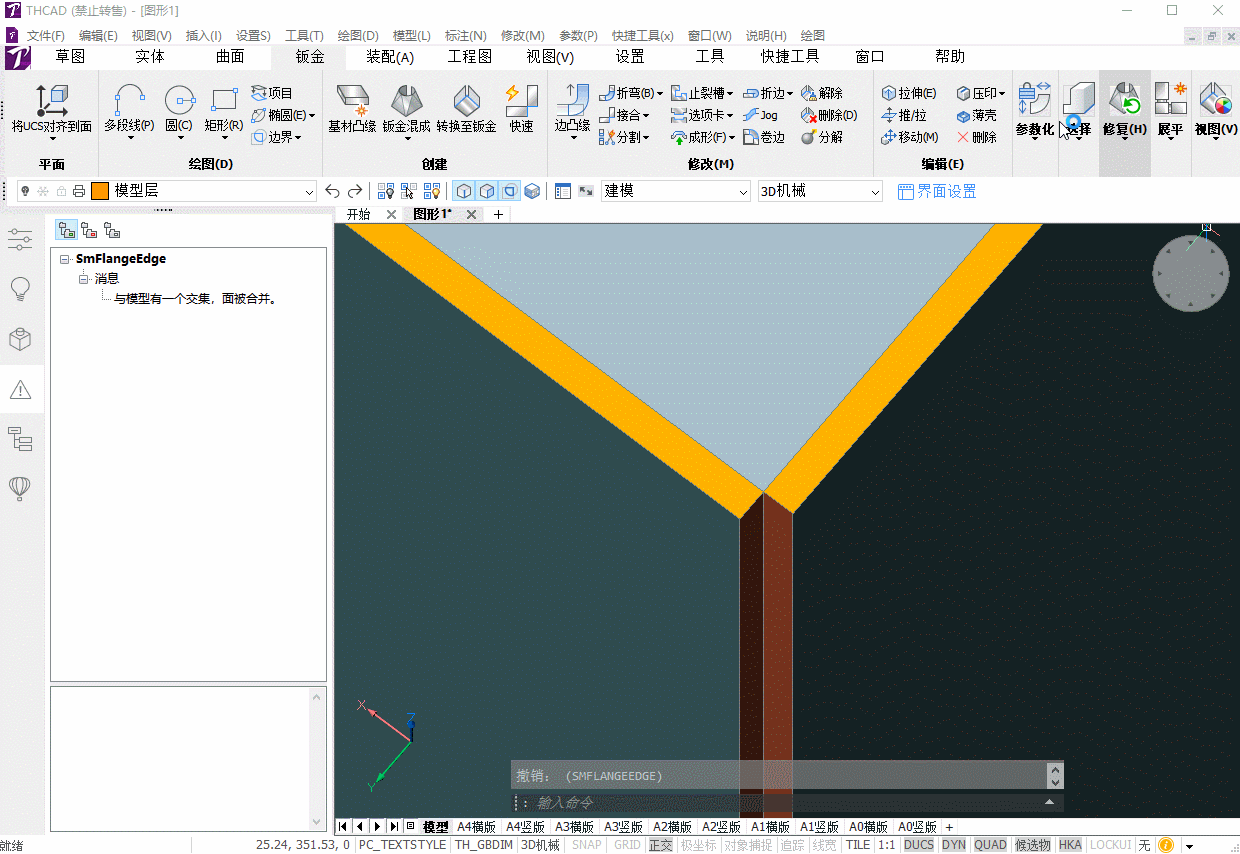Click the orange layer color swatch
Viewport: 1240px width, 854px height.
pos(100,191)
